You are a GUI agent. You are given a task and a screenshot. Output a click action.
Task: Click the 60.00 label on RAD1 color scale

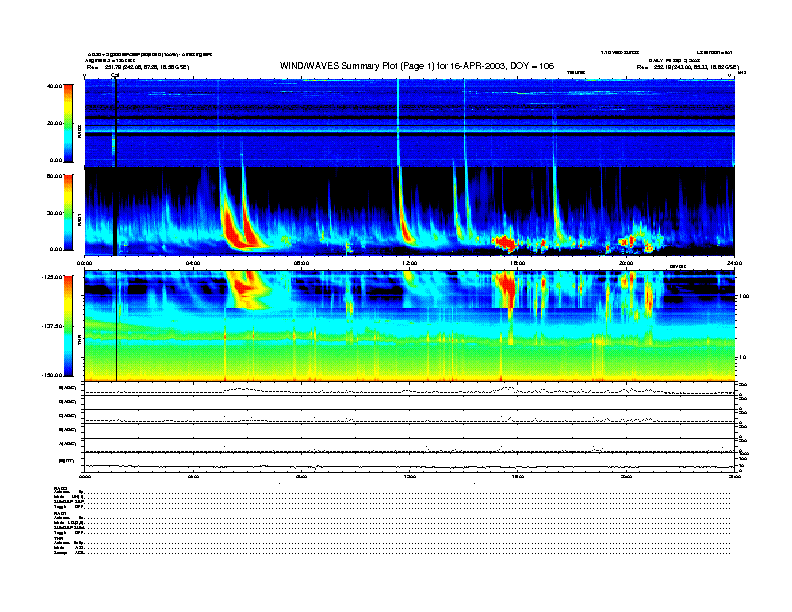(54, 176)
